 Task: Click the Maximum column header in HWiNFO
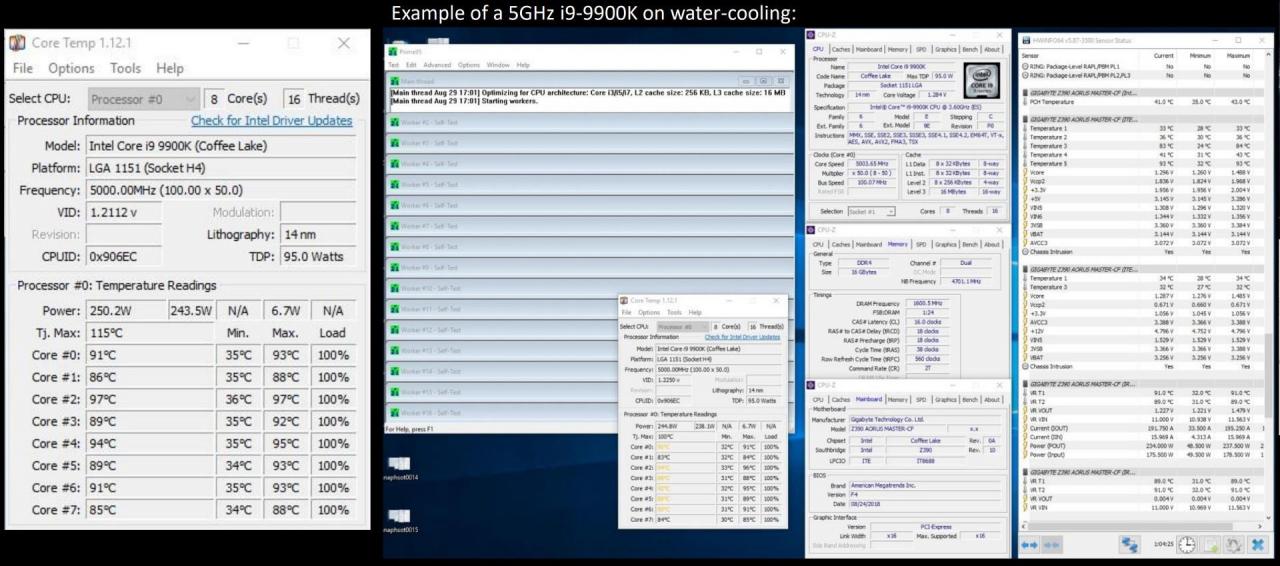point(1238,55)
